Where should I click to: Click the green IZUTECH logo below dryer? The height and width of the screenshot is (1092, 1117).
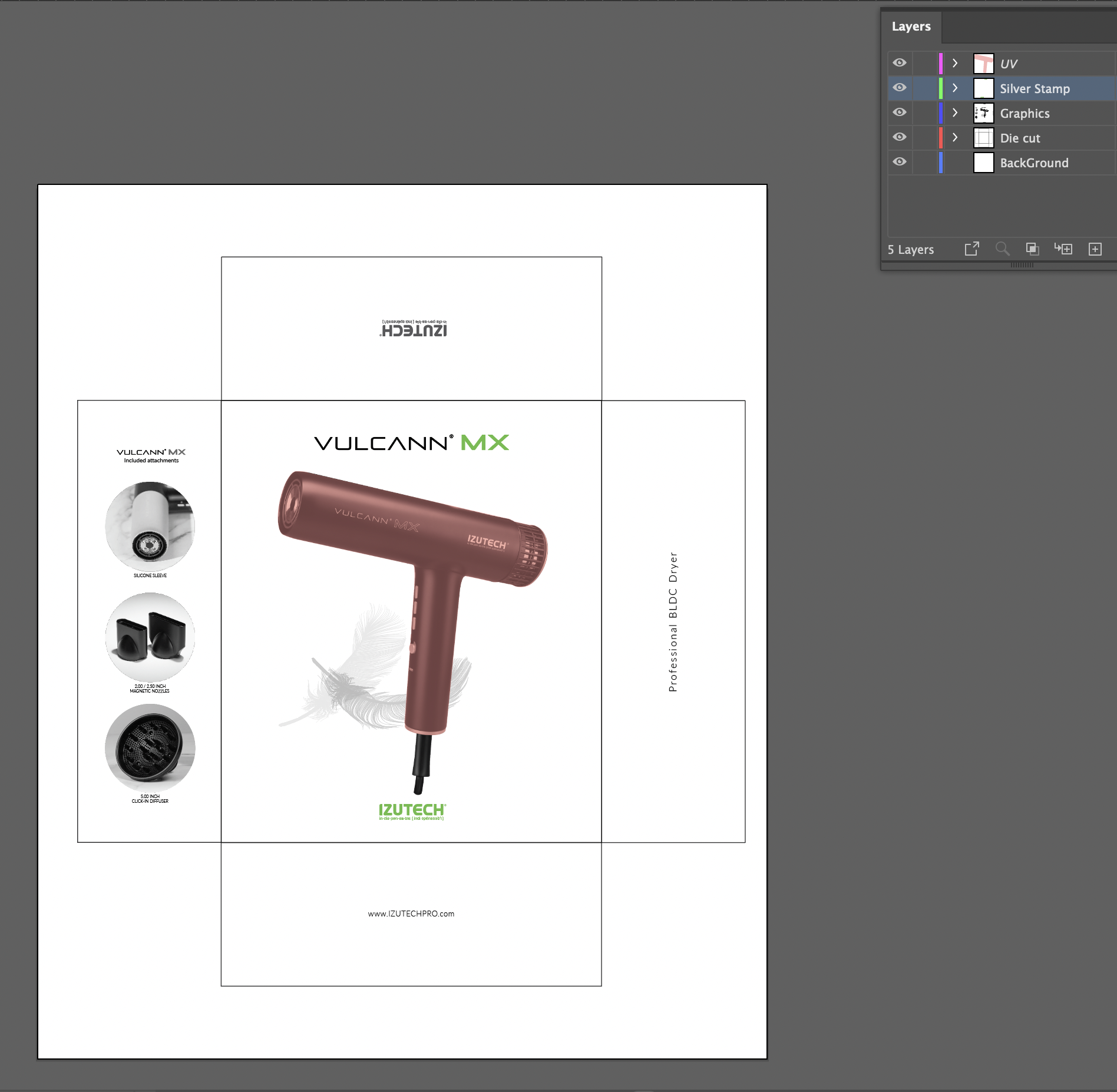[x=412, y=812]
